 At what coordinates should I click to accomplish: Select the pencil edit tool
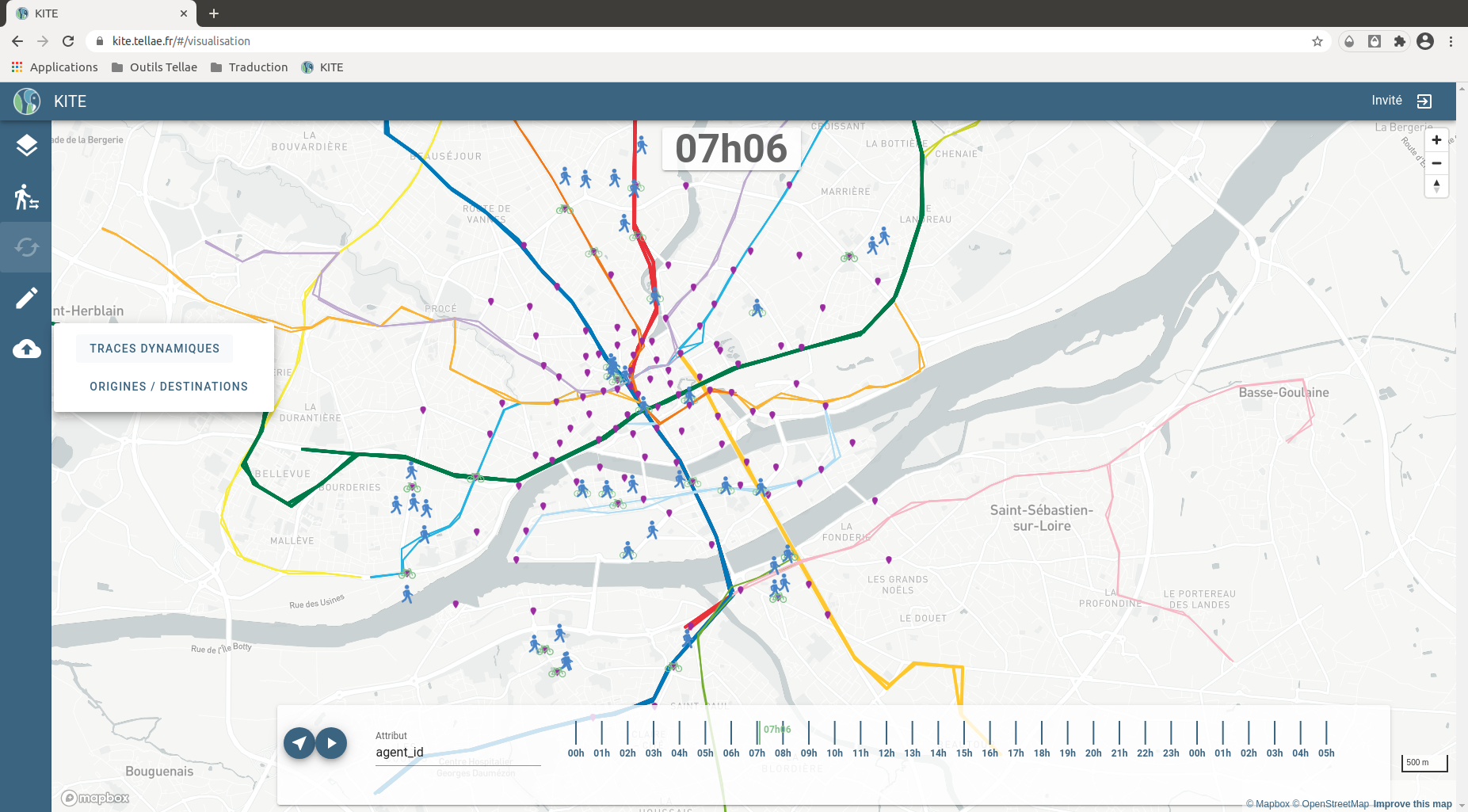pyautogui.click(x=26, y=298)
